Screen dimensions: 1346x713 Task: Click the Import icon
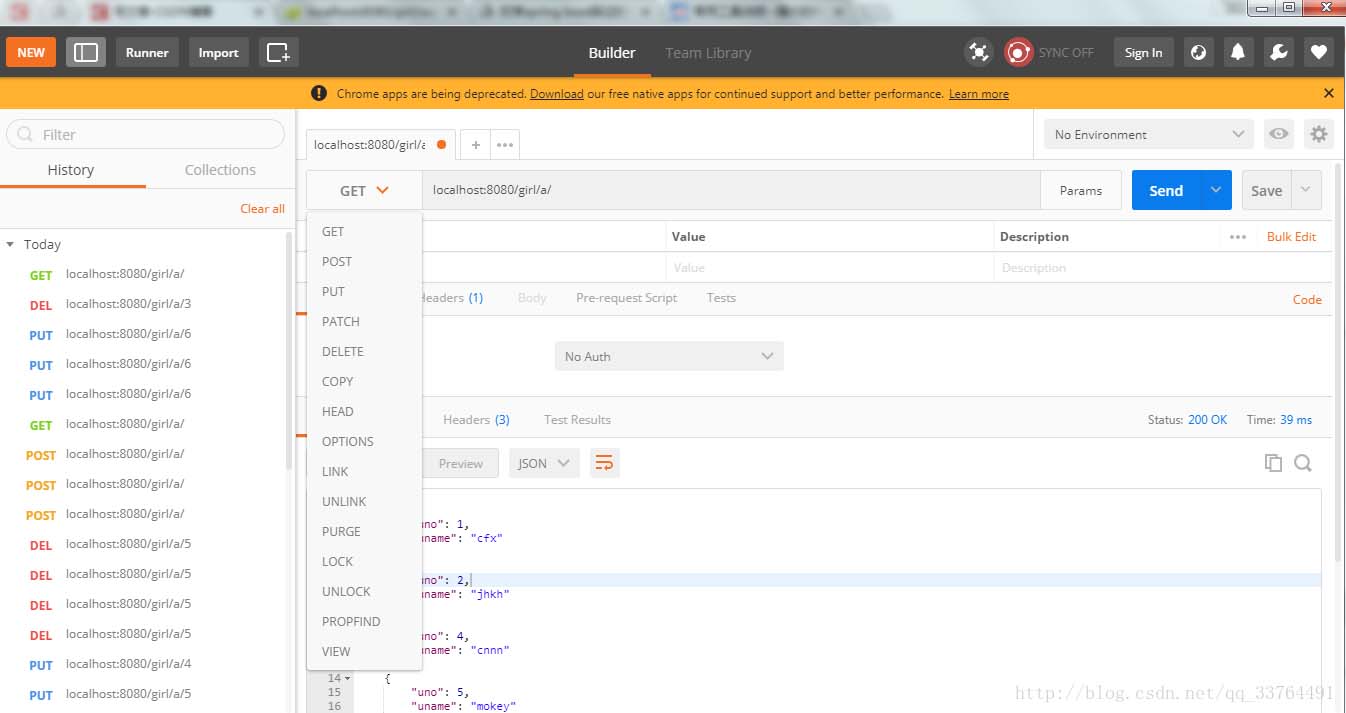[x=218, y=52]
